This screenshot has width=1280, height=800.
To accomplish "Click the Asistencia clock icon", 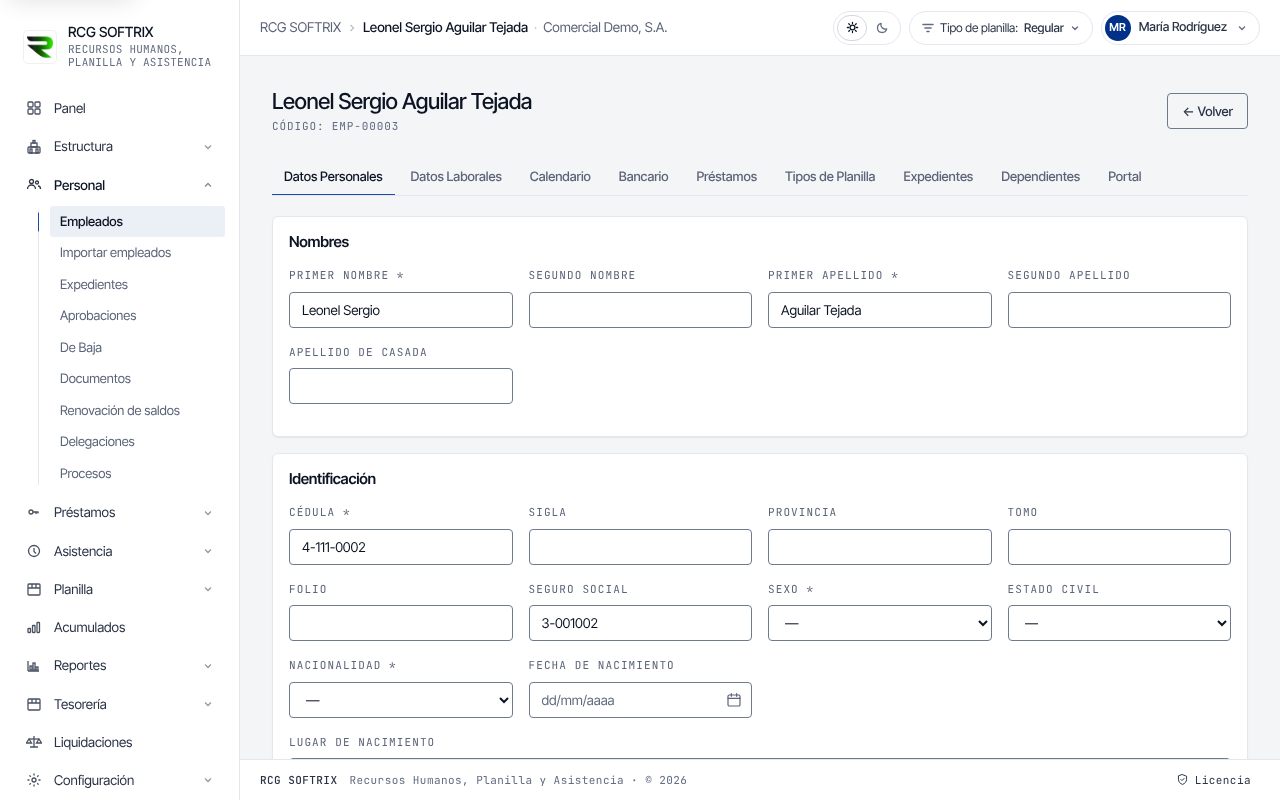I will (x=34, y=551).
